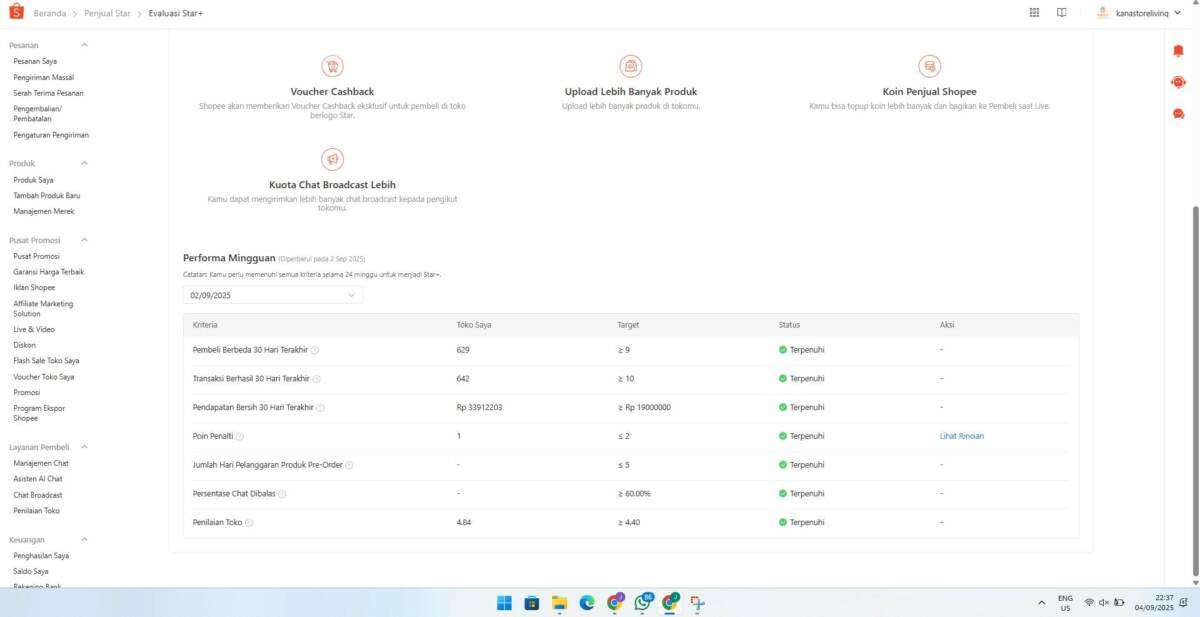This screenshot has height=617, width=1200.
Task: Collapse the Layanan Pembeli sidebar section
Action: click(84, 447)
